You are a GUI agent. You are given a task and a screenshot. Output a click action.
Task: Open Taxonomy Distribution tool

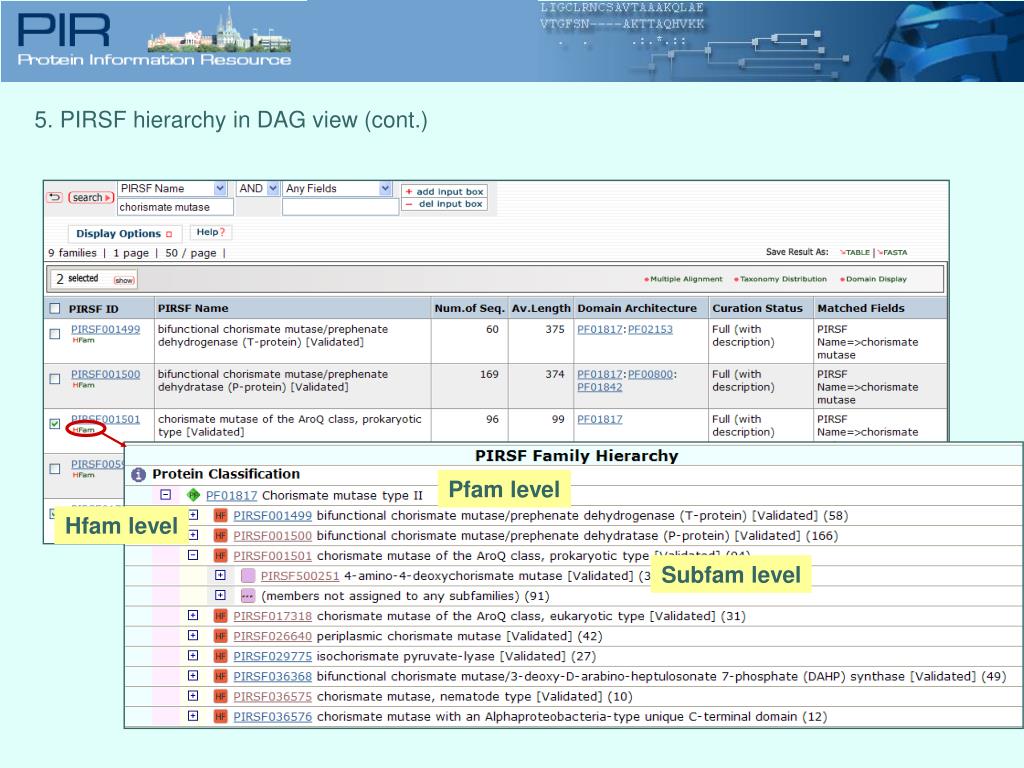pos(780,279)
